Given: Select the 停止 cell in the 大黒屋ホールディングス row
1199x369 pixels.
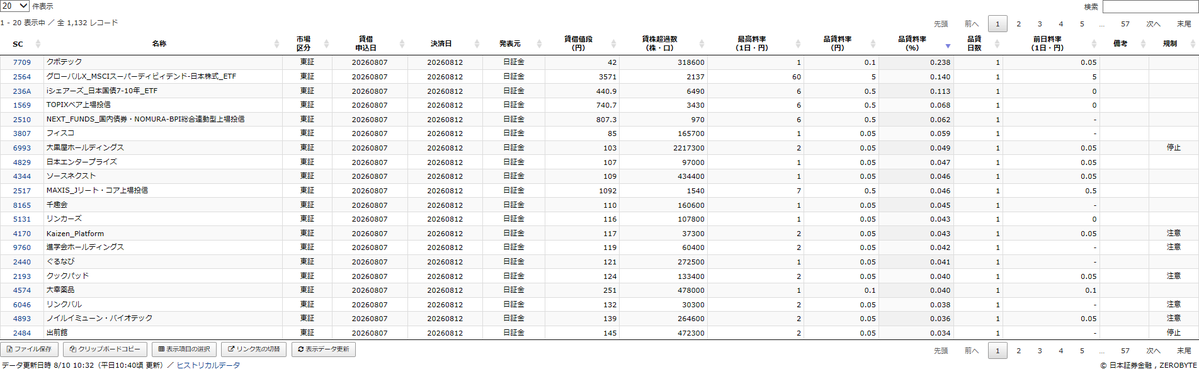Looking at the screenshot, I should tap(1174, 147).
